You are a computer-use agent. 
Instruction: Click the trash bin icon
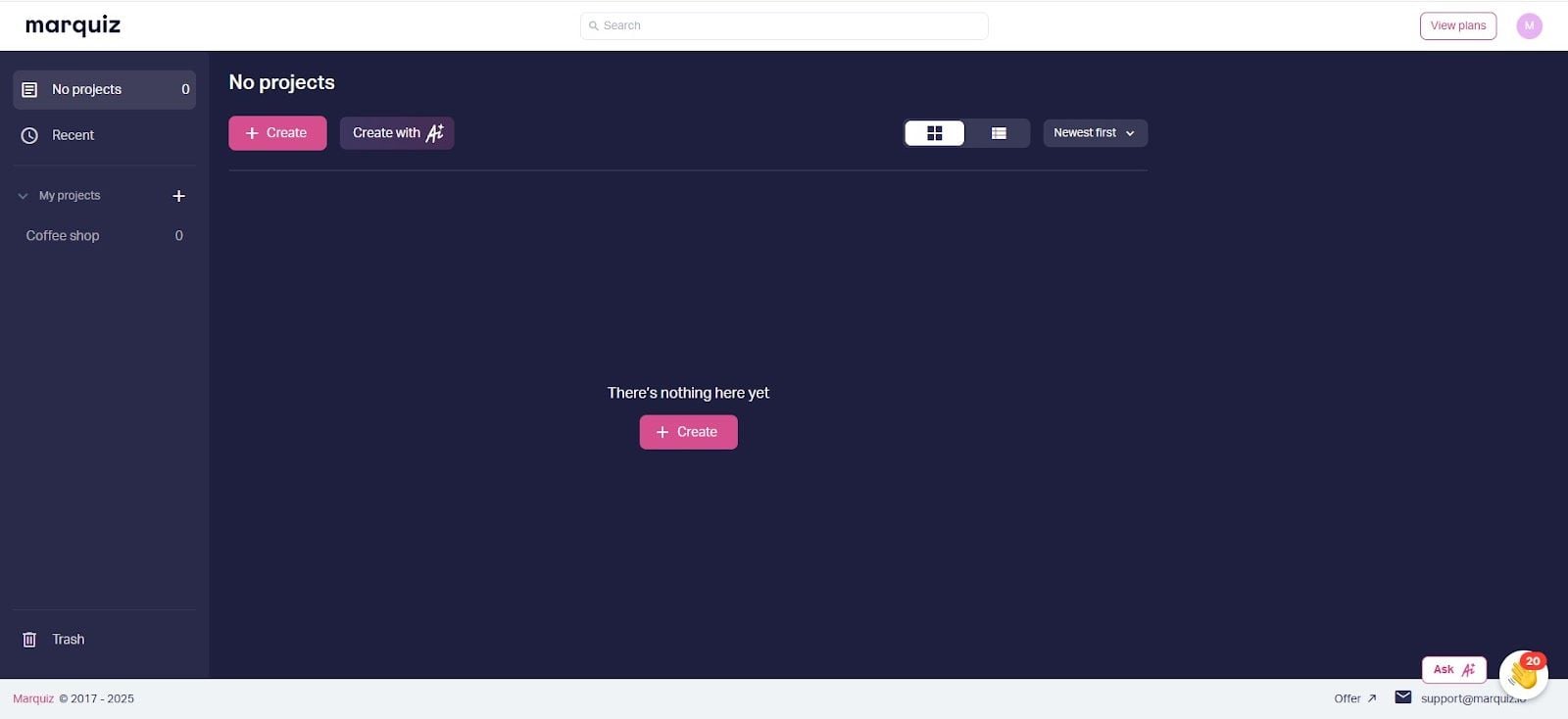(29, 640)
